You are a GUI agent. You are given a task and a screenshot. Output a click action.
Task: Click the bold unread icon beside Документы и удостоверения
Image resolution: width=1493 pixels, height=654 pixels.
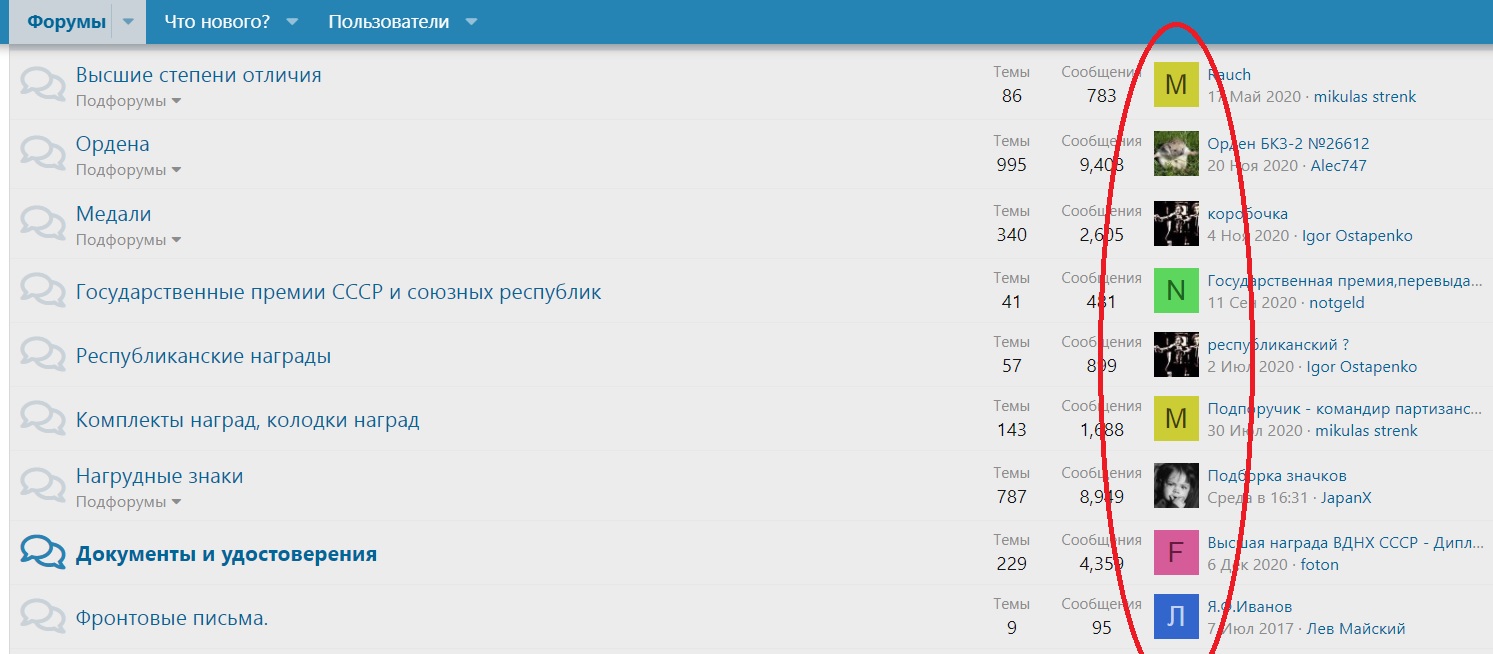tap(43, 553)
